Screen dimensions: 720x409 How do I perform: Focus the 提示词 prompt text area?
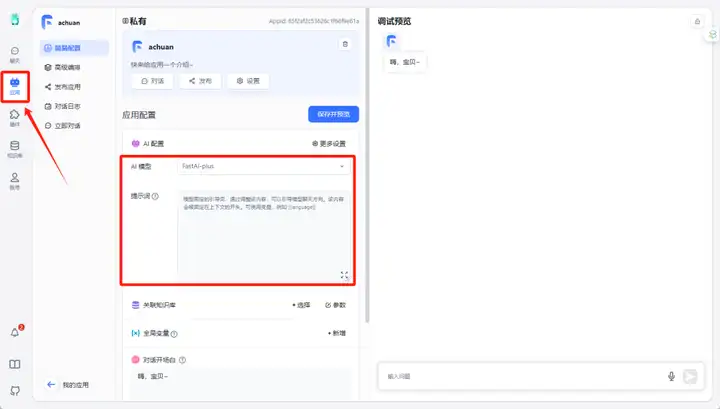tap(264, 236)
